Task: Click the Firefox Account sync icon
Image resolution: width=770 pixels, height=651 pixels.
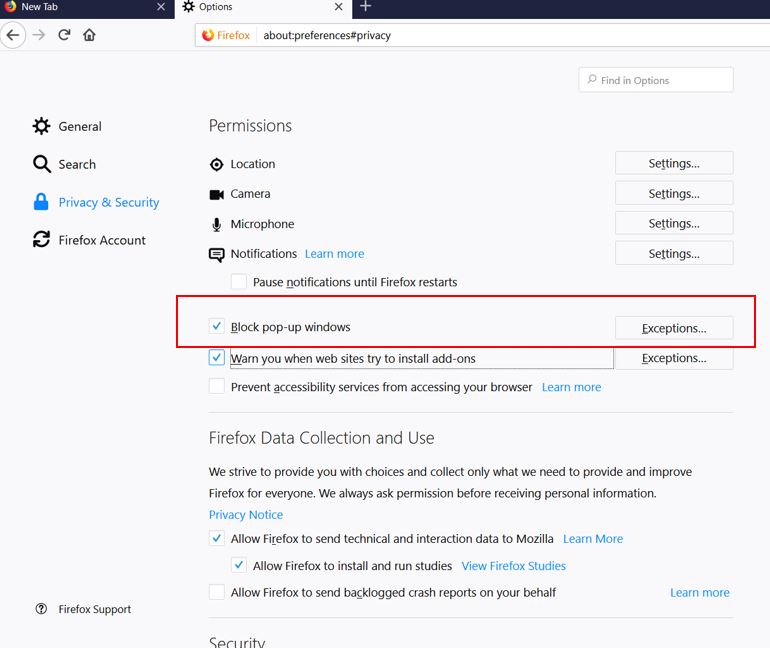Action: point(41,240)
